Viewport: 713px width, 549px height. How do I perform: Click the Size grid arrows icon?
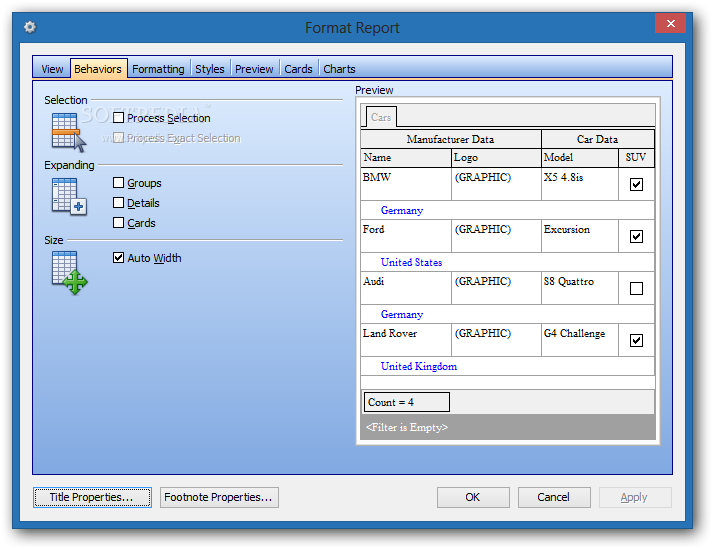[69, 273]
